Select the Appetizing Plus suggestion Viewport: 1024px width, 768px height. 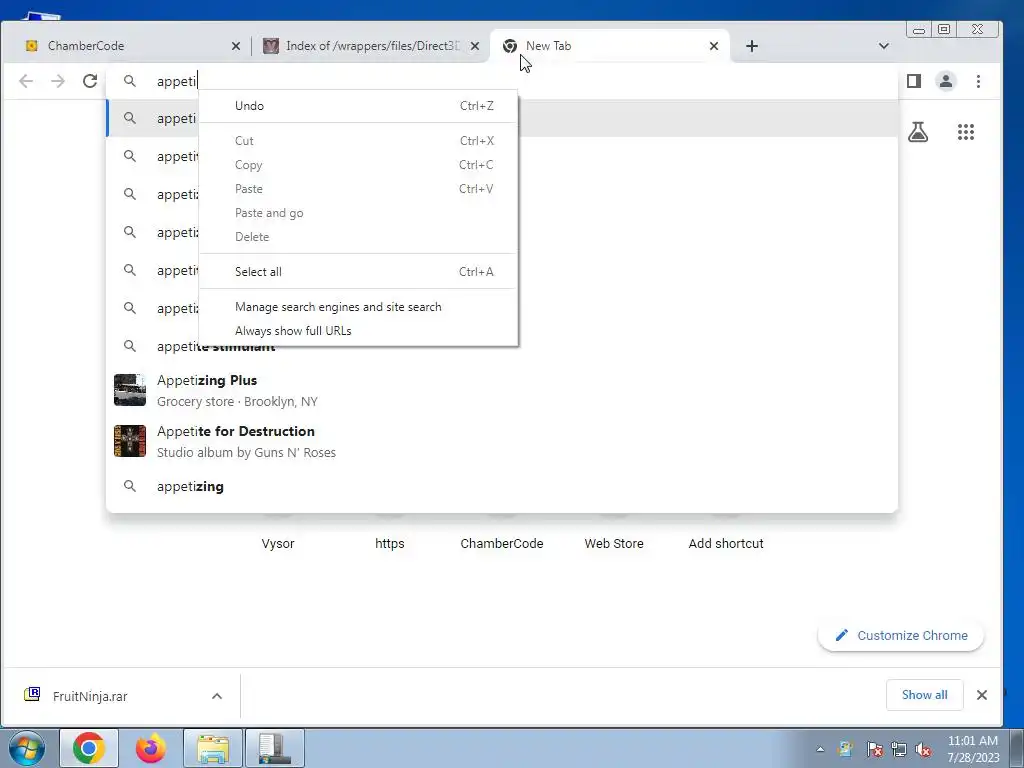(x=502, y=391)
